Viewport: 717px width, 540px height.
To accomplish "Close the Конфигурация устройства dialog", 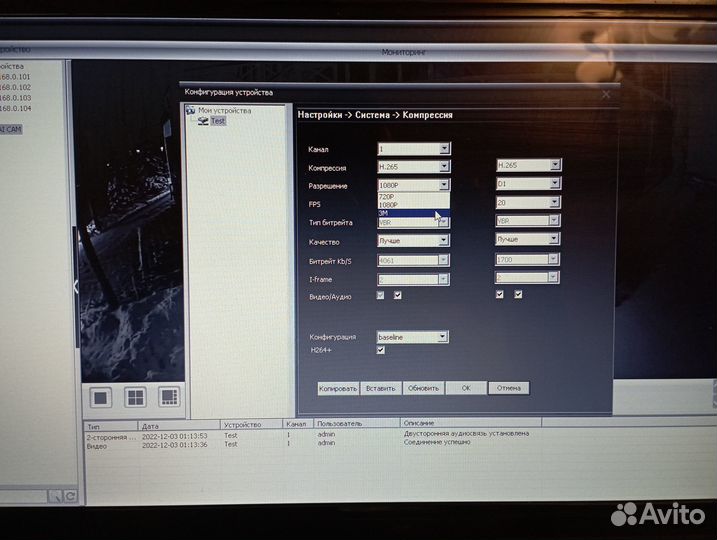I will point(606,94).
